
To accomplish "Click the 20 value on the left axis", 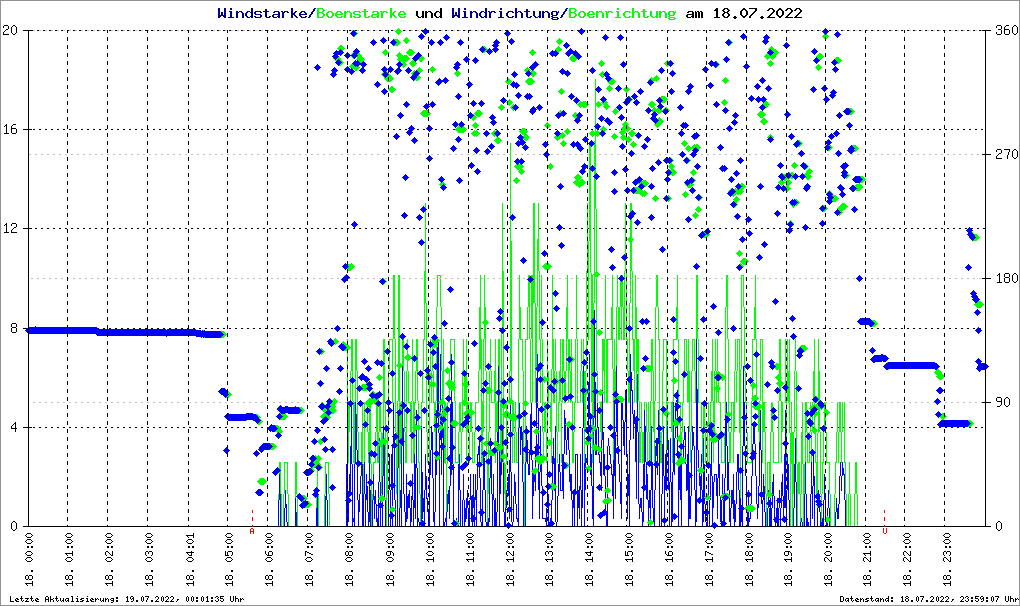I will (11, 31).
